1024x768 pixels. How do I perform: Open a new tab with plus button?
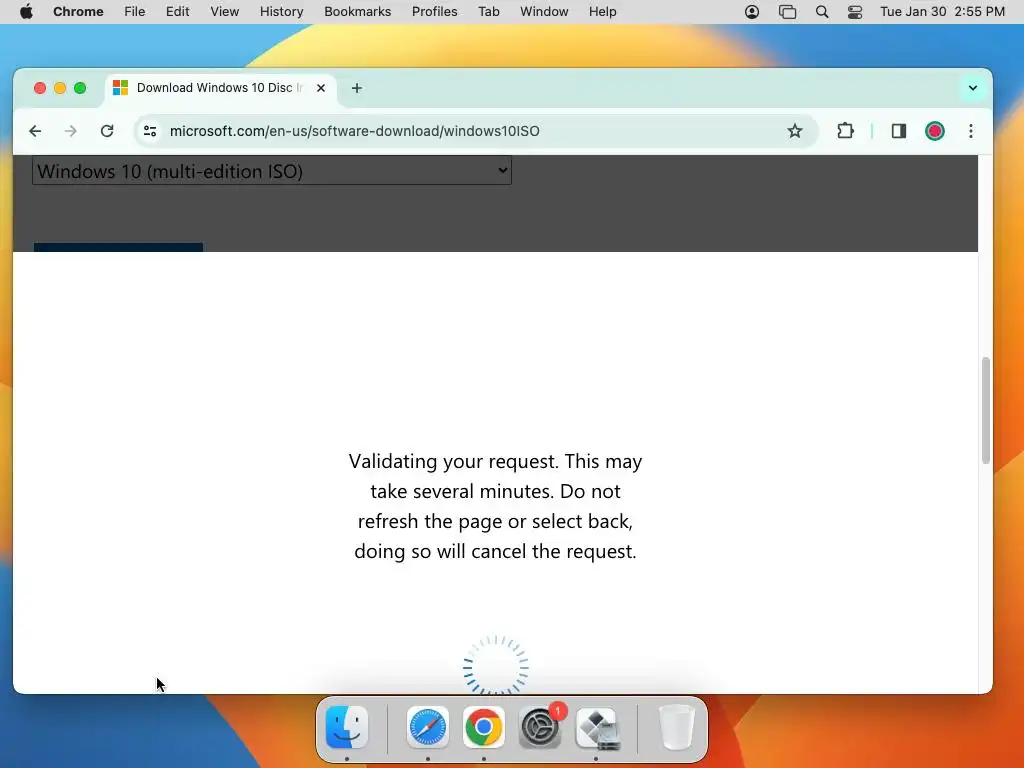(357, 88)
